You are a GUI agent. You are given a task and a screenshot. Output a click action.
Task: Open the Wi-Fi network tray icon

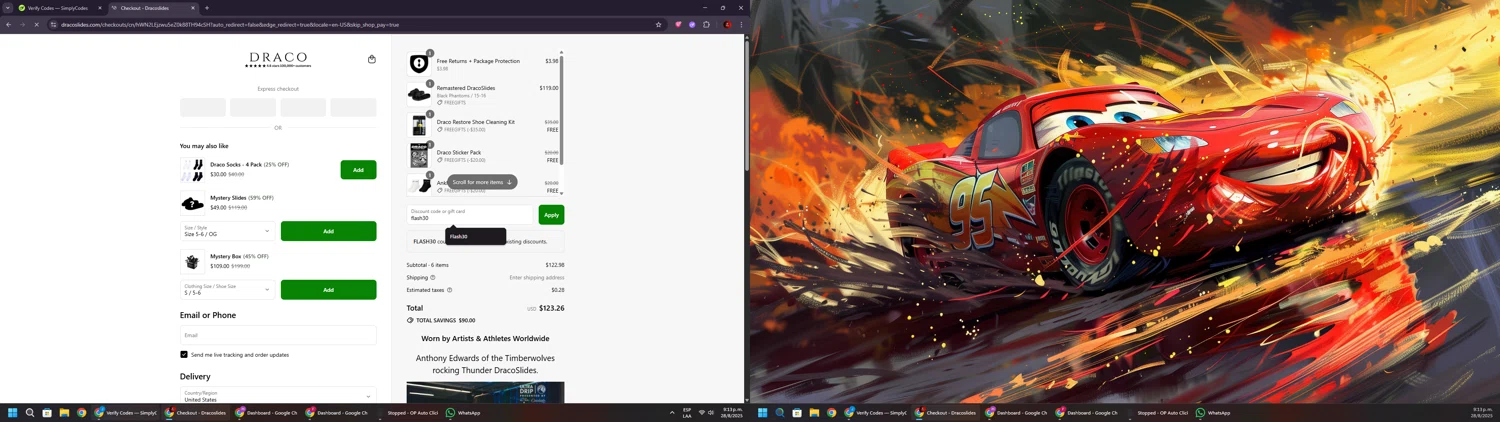point(701,412)
